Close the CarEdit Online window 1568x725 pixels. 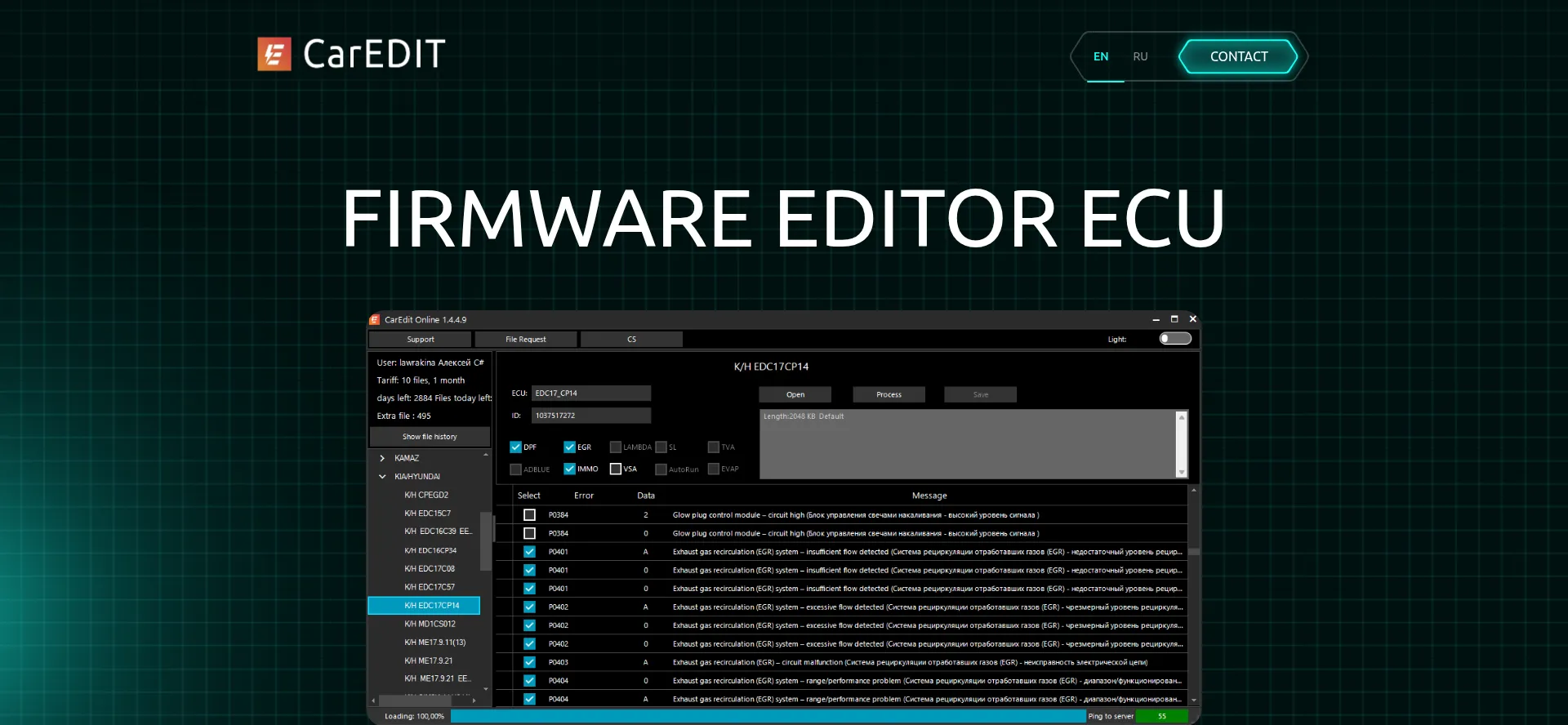(x=1193, y=319)
